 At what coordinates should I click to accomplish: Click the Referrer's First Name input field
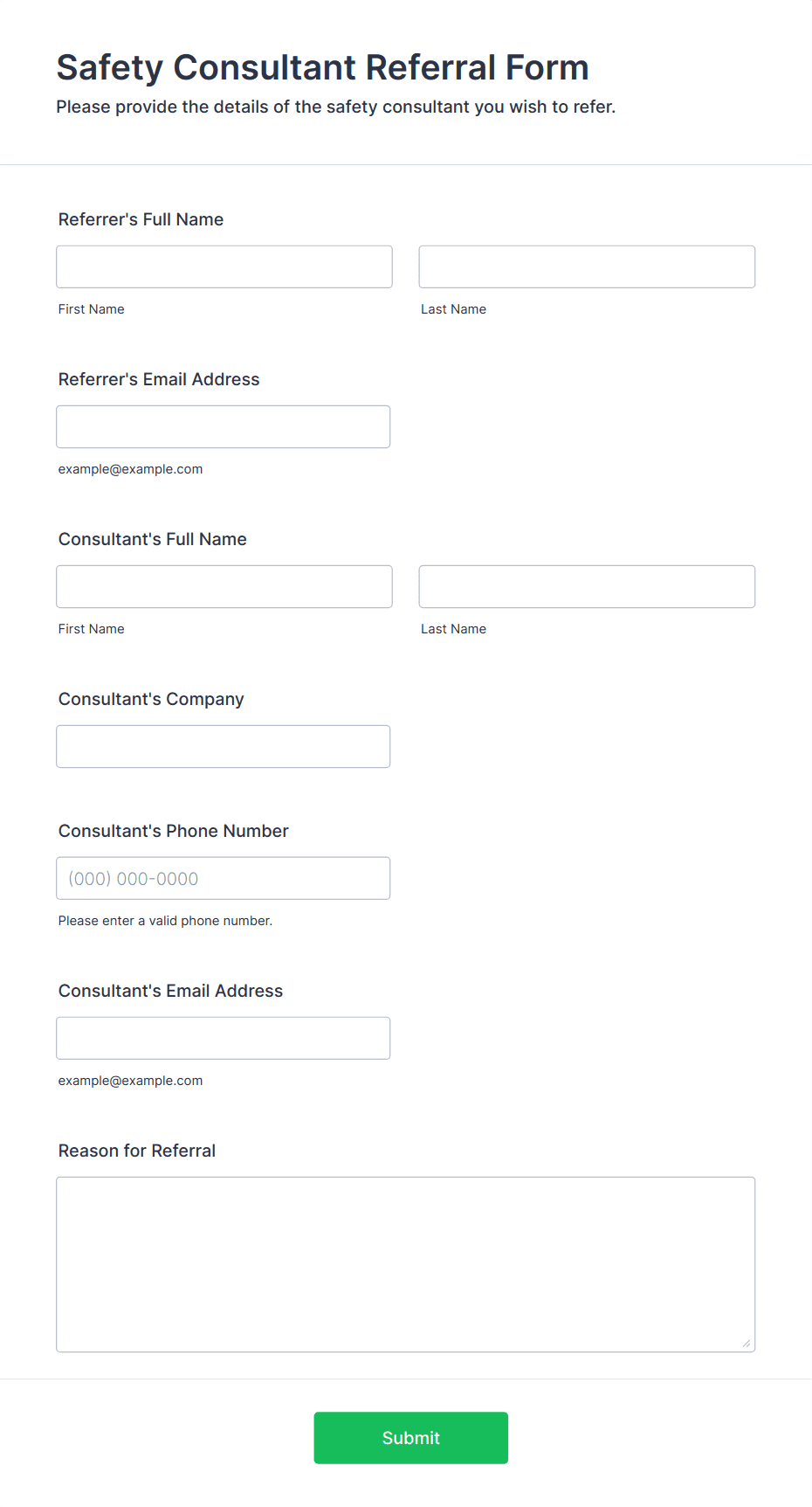tap(224, 266)
